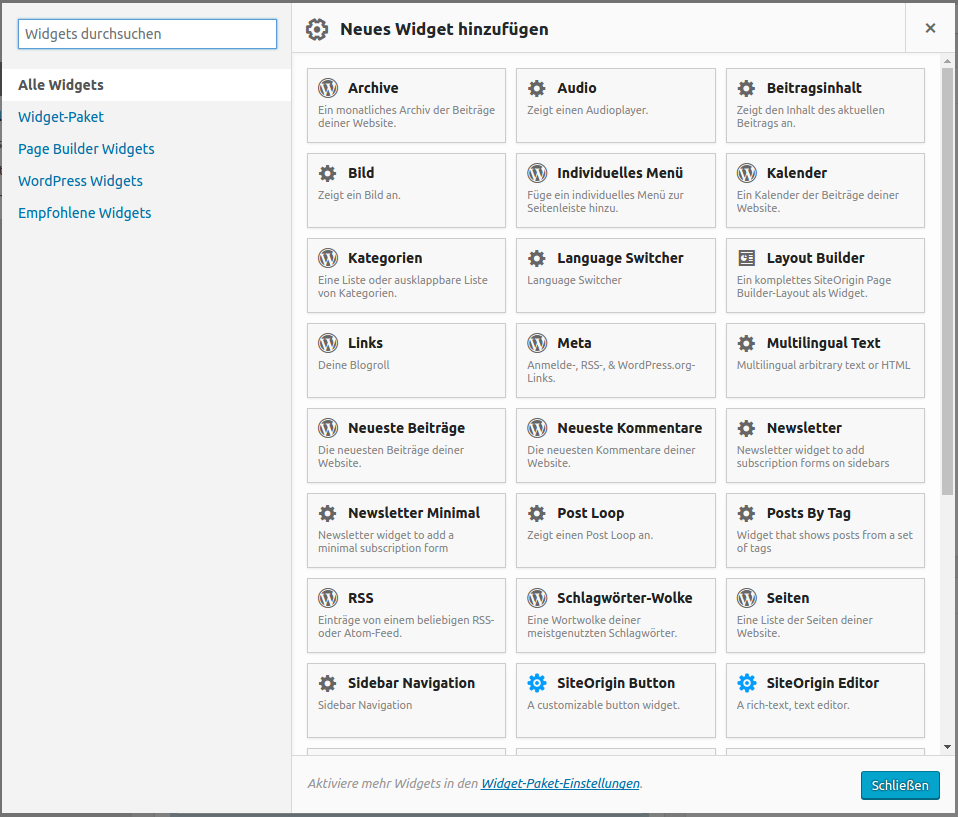The height and width of the screenshot is (817, 958).
Task: Click the Beitragsinhalt widget title
Action: click(814, 88)
